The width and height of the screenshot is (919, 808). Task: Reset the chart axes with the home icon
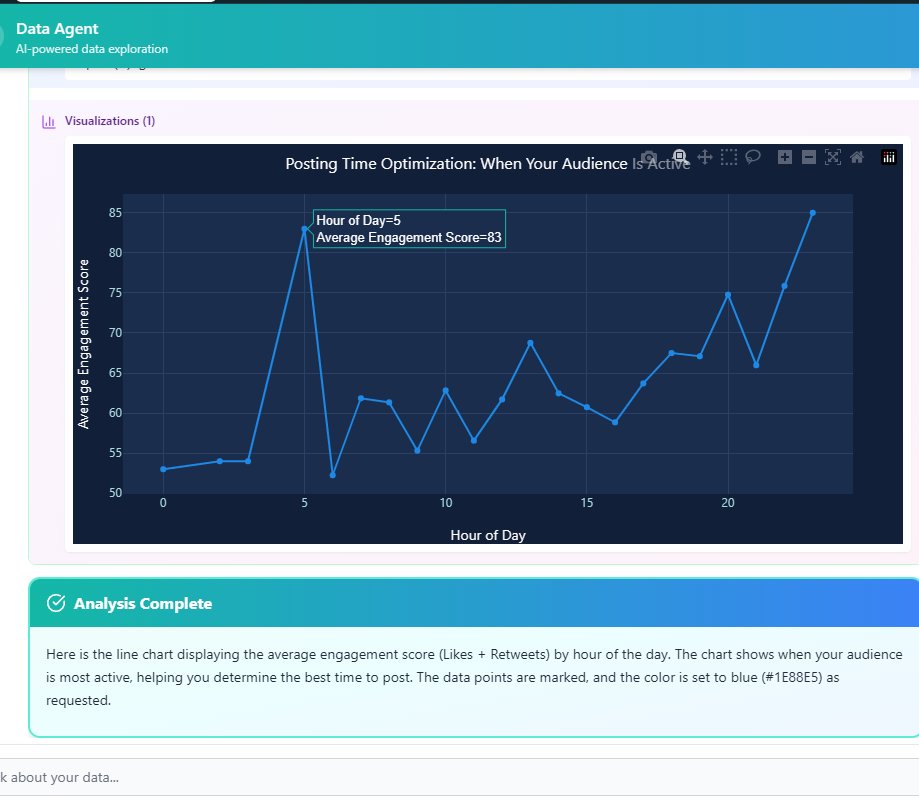coord(858,157)
